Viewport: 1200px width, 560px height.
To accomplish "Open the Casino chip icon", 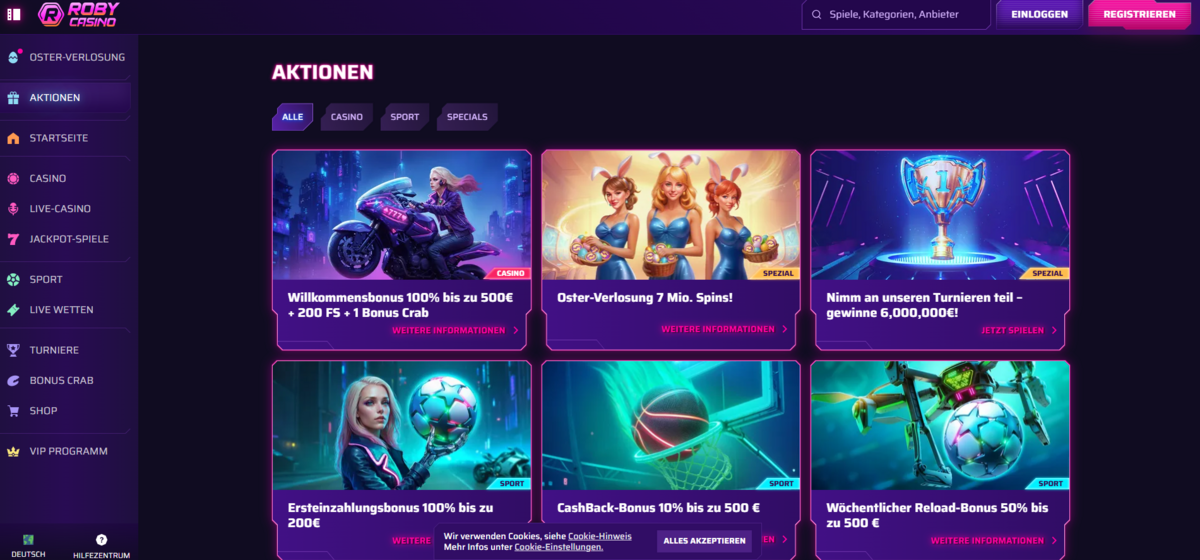I will point(13,178).
